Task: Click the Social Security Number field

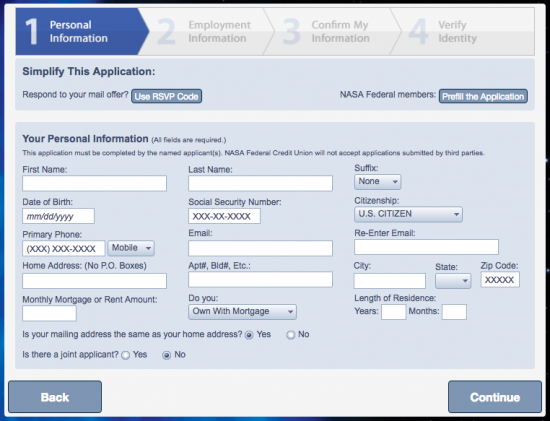Action: tap(224, 216)
